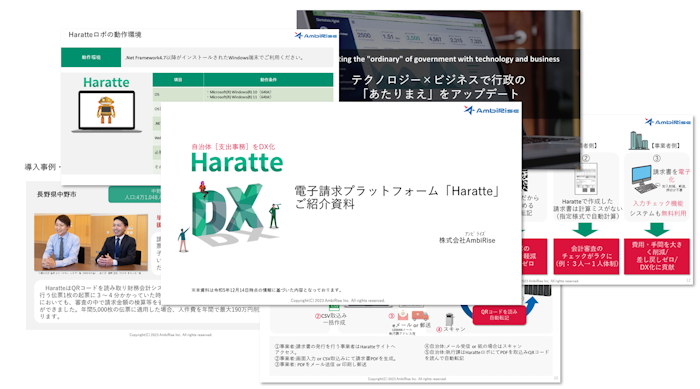Click label ④スキャン
Screen dimensions: 700x389
(450, 329)
